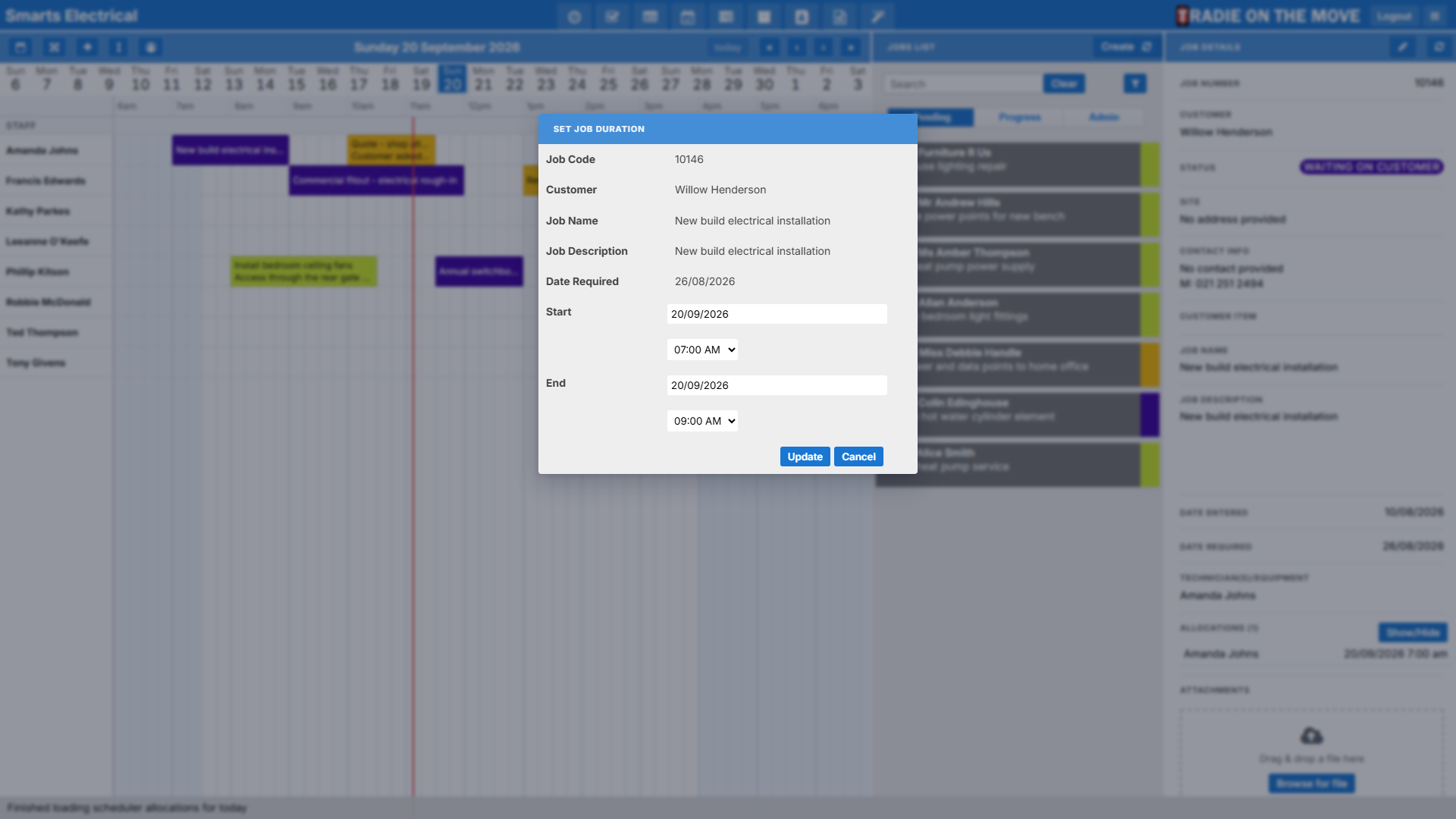Click the pencil-shaped icon in the top navigation bar
The width and height of the screenshot is (1456, 819).
[x=877, y=17]
